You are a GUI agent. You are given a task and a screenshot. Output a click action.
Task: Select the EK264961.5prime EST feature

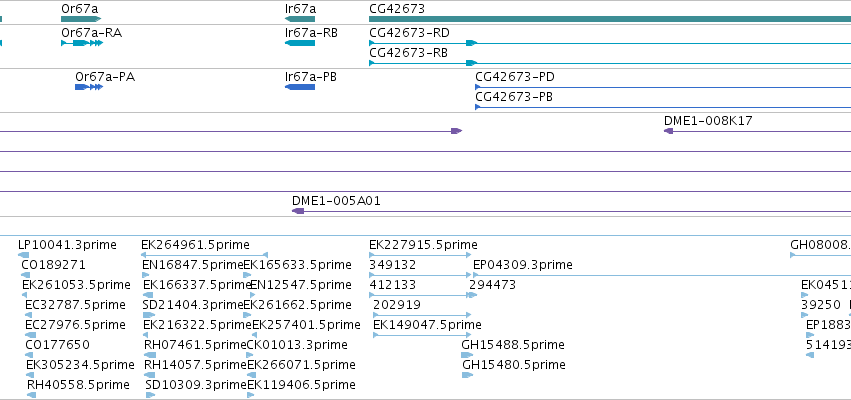pos(204,255)
